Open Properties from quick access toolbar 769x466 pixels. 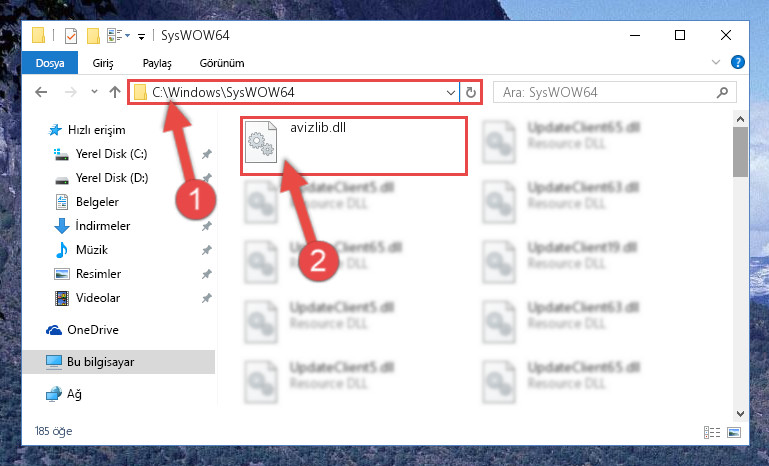tap(71, 36)
